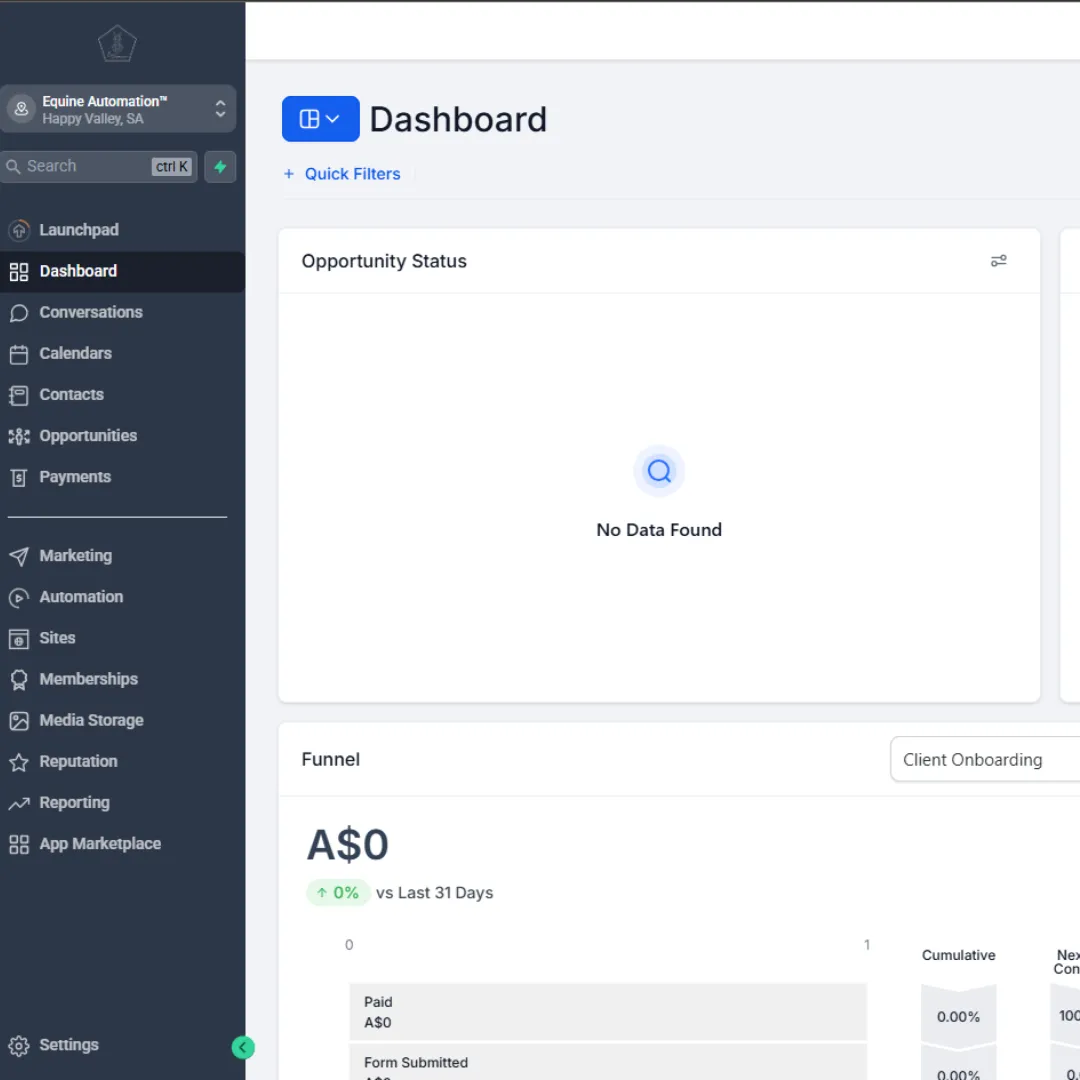Click the Cumulative column header

point(958,956)
